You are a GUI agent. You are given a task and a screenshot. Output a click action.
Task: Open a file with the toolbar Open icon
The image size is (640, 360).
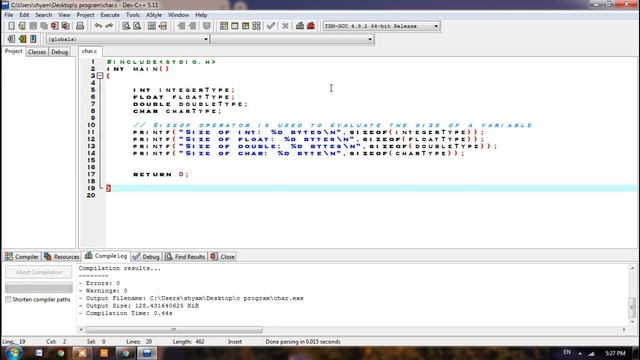tap(22, 26)
